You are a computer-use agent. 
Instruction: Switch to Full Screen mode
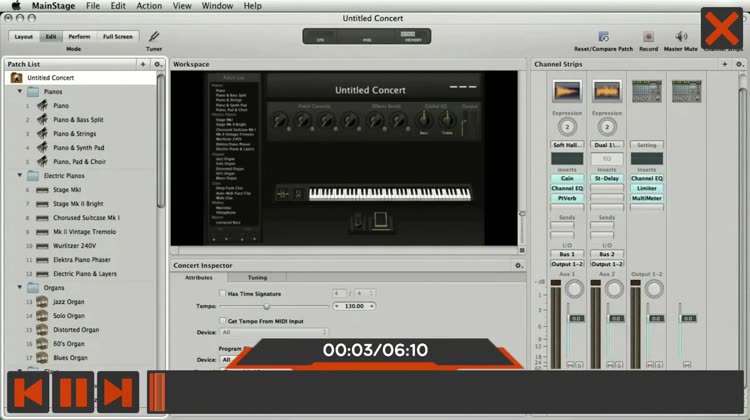coord(118,36)
